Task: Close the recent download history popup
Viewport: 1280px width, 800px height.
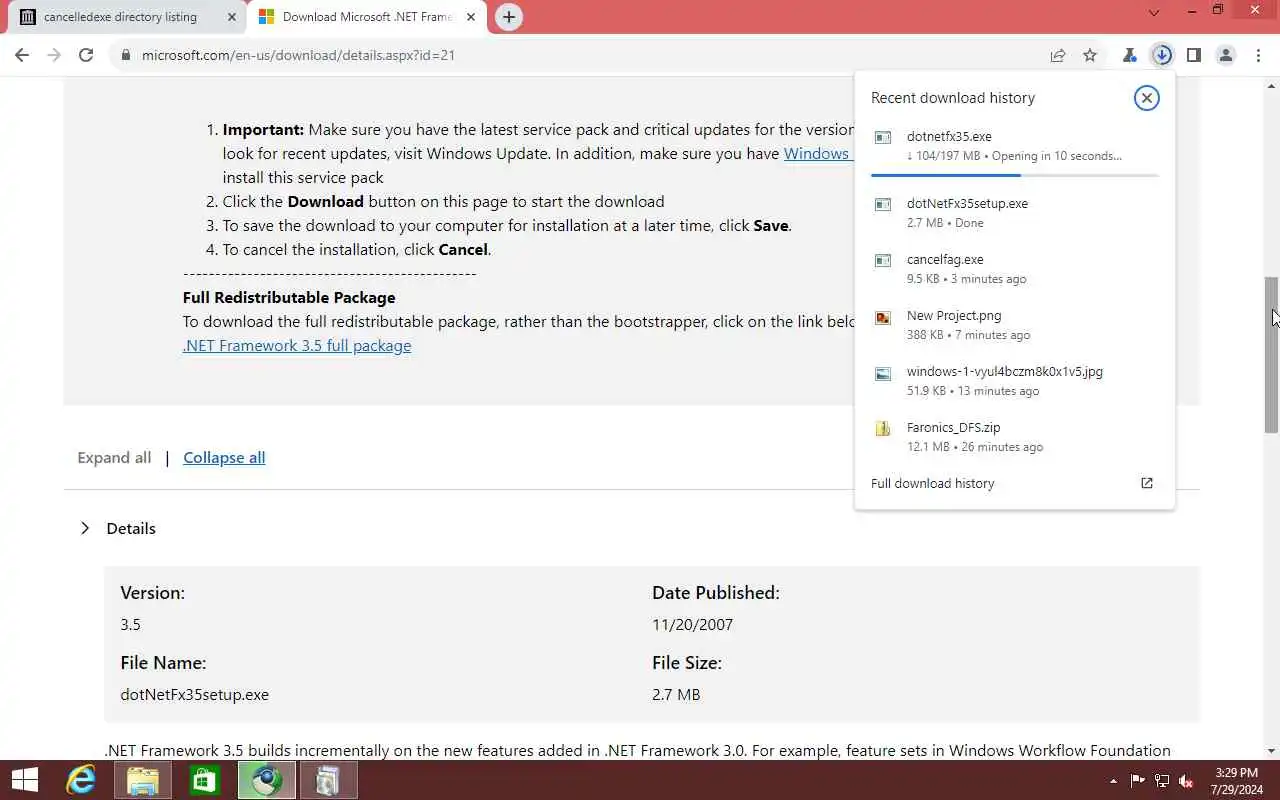Action: point(1147,97)
